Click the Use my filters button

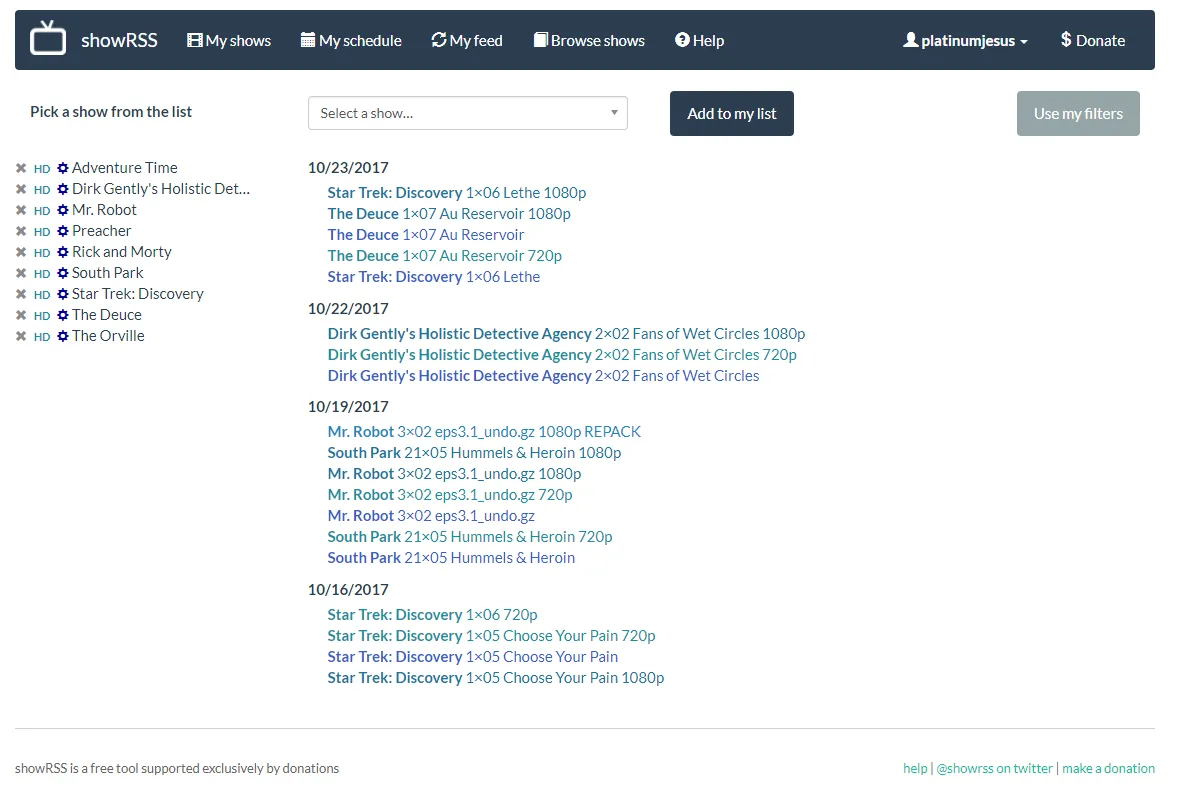point(1078,113)
